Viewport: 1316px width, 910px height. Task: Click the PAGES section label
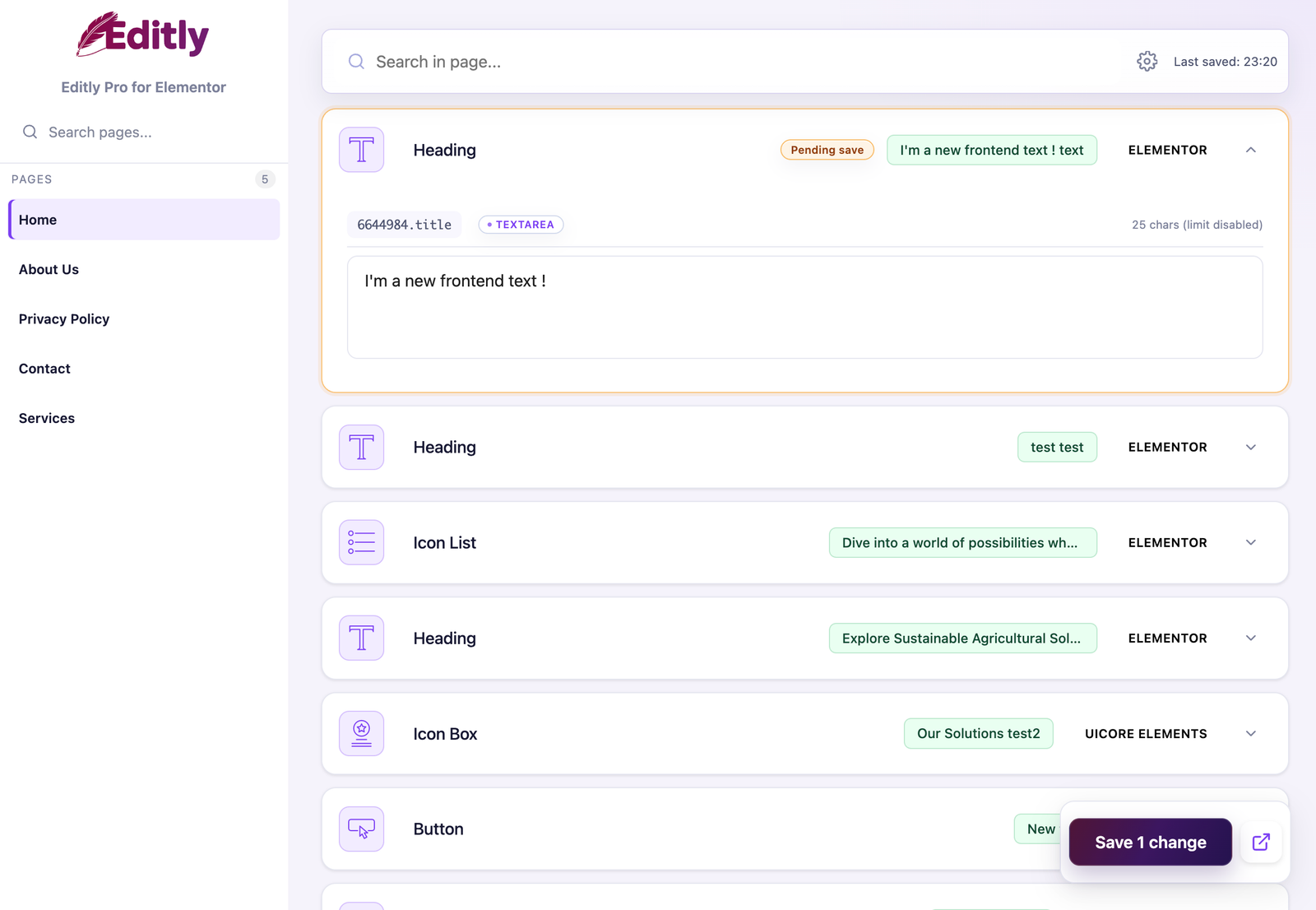point(32,179)
